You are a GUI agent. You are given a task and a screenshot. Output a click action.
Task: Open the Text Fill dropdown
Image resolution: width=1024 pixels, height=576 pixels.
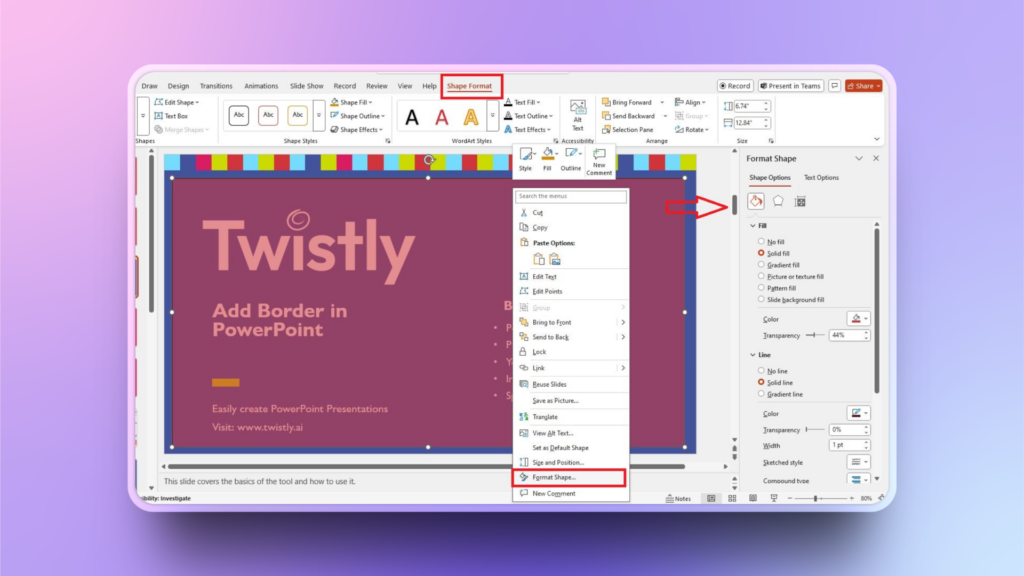(x=522, y=102)
